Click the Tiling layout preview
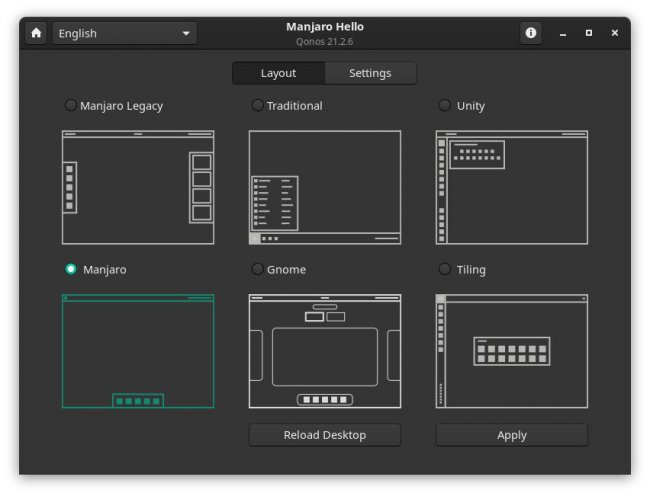Screen dimensions: 650x496 tap(512, 351)
